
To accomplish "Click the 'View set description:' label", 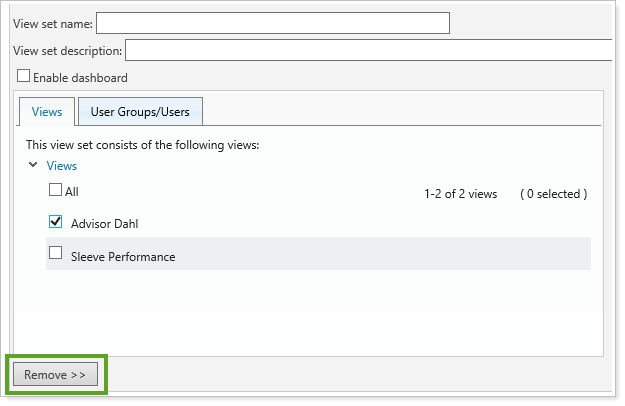I will pyautogui.click(x=67, y=51).
